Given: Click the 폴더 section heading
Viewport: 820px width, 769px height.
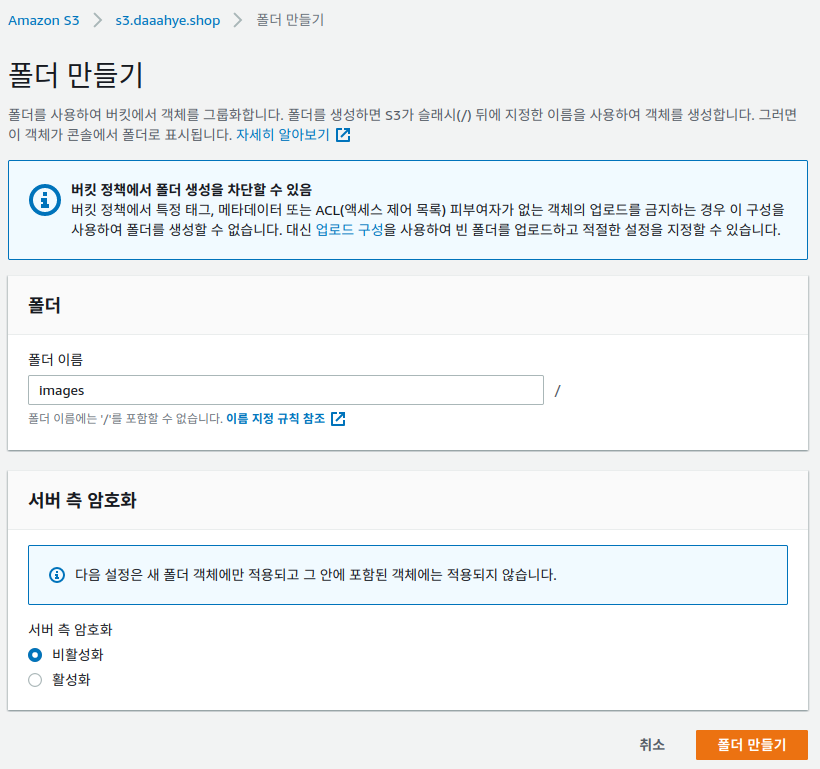Looking at the screenshot, I should point(44,306).
